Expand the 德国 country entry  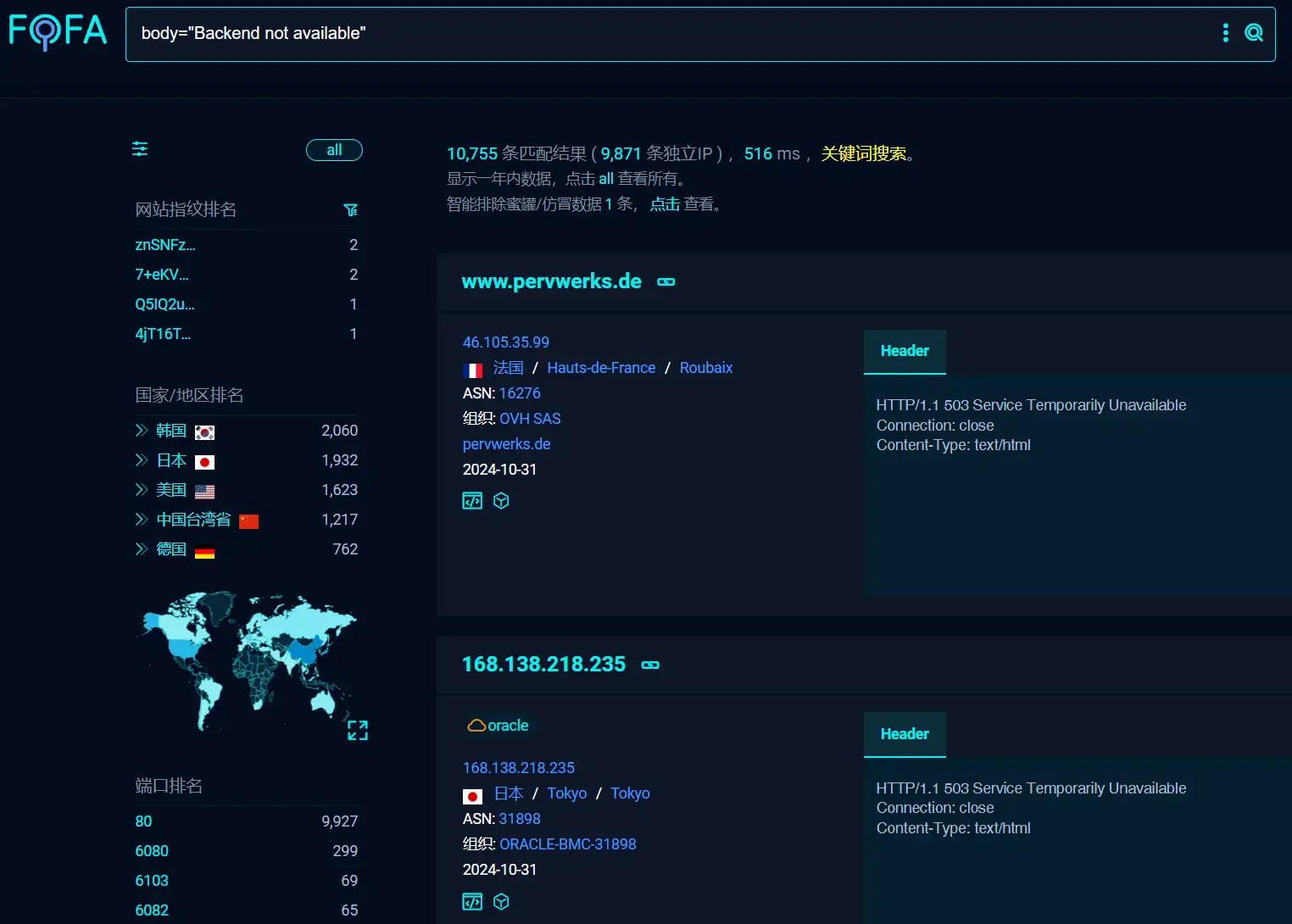[141, 549]
